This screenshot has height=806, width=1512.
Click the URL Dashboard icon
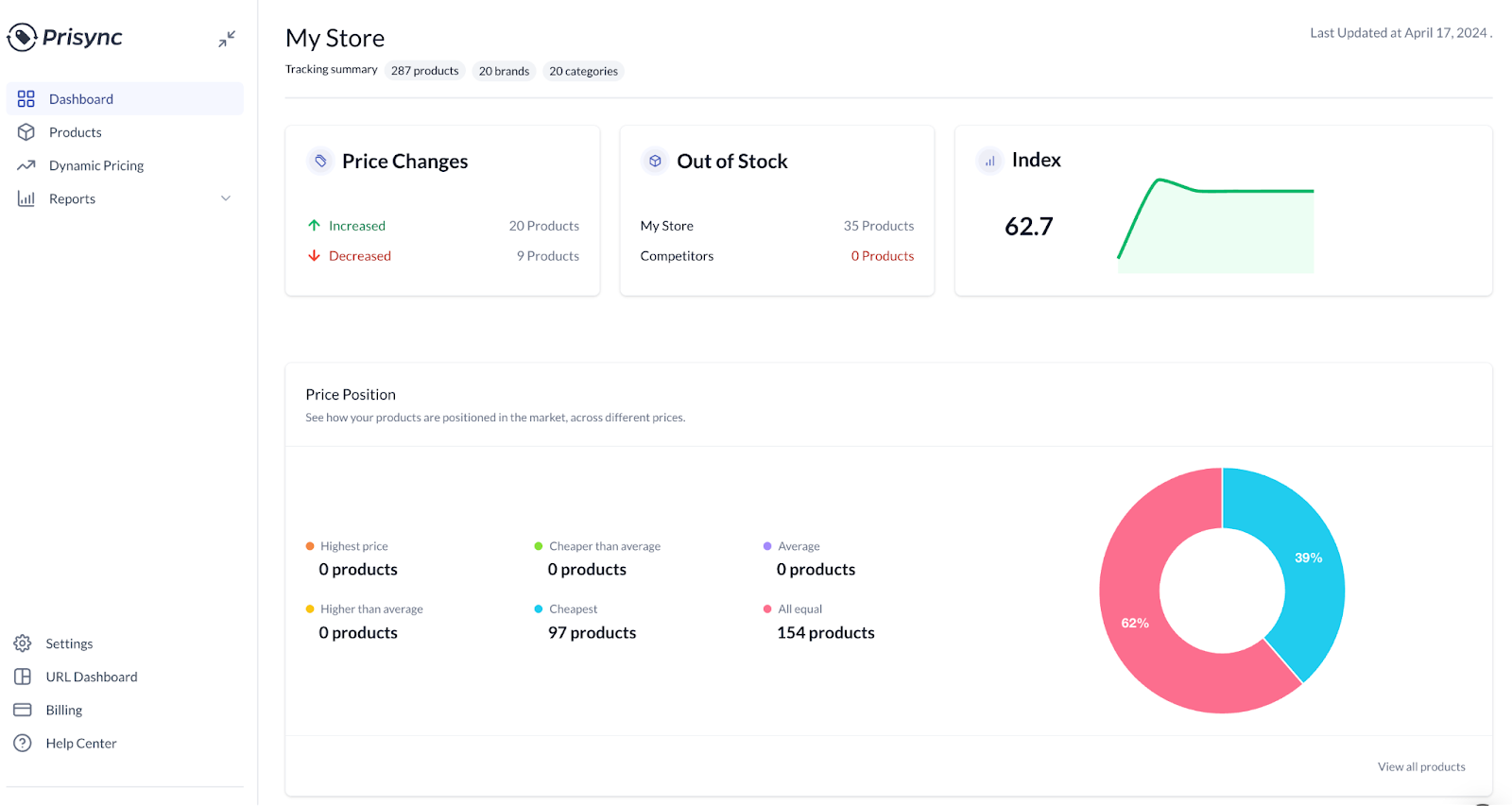23,677
